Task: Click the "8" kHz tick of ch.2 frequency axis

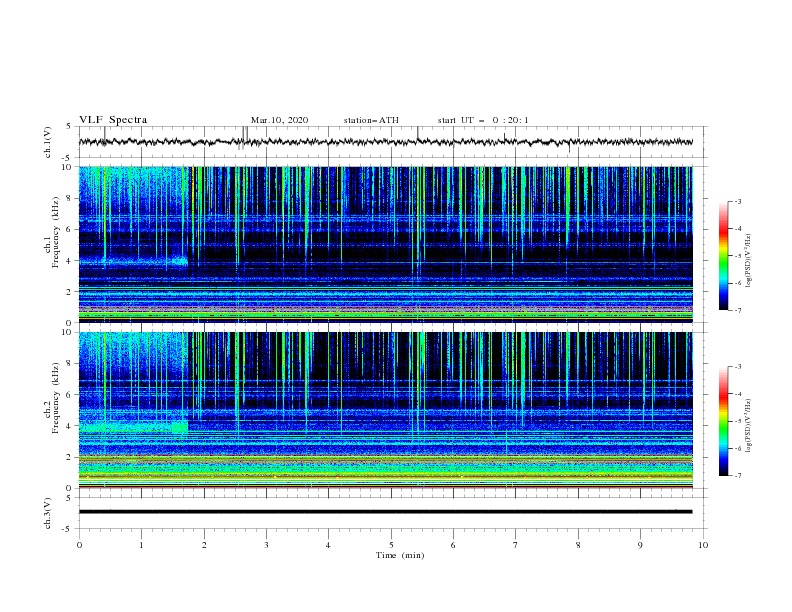Action: [x=69, y=364]
